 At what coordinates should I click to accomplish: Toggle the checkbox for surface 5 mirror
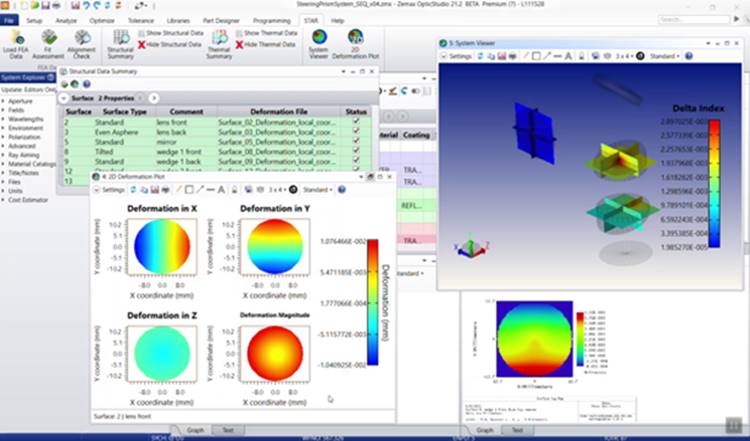pos(356,141)
